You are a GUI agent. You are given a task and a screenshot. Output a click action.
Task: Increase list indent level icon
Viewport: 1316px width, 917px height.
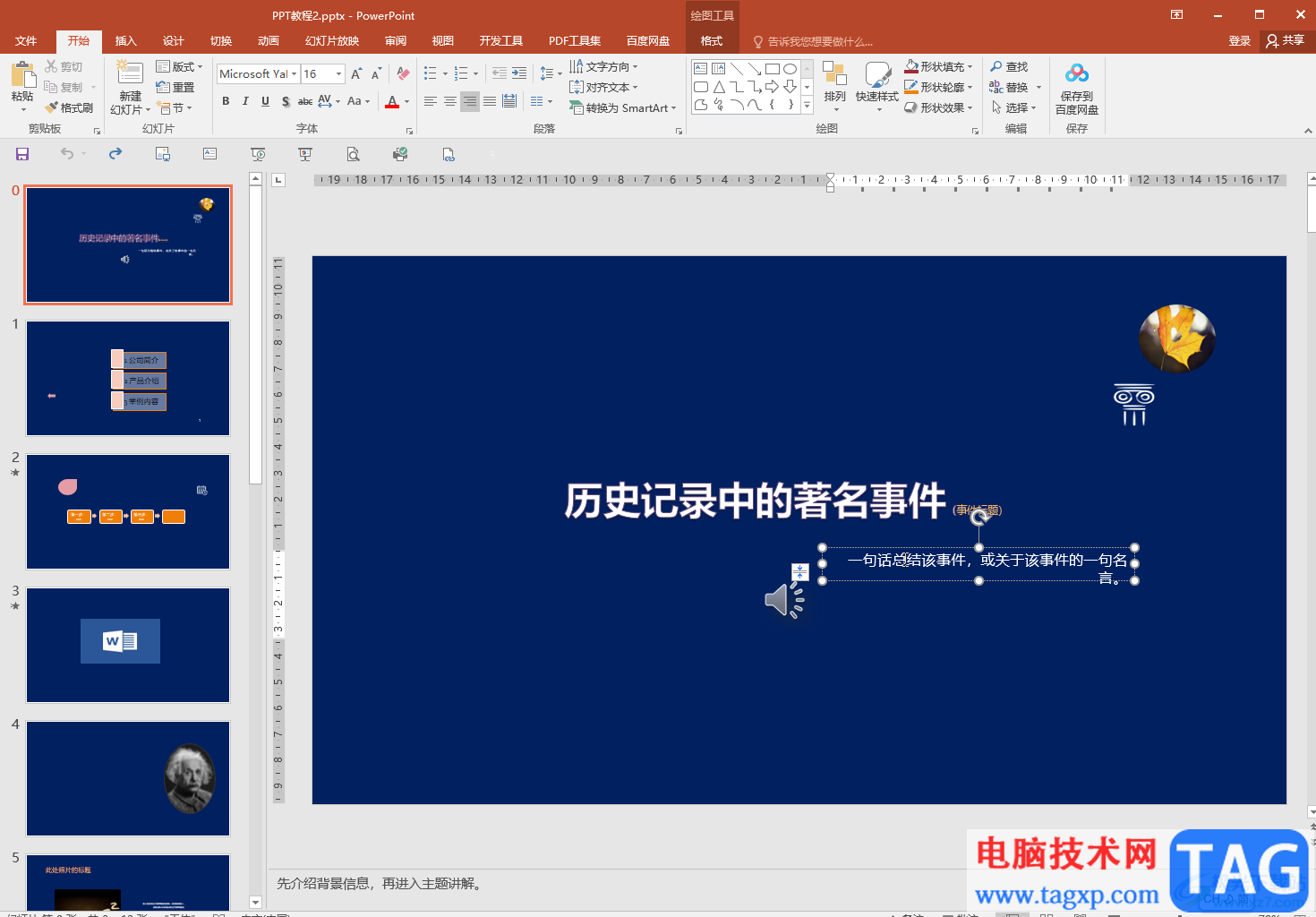tap(519, 73)
